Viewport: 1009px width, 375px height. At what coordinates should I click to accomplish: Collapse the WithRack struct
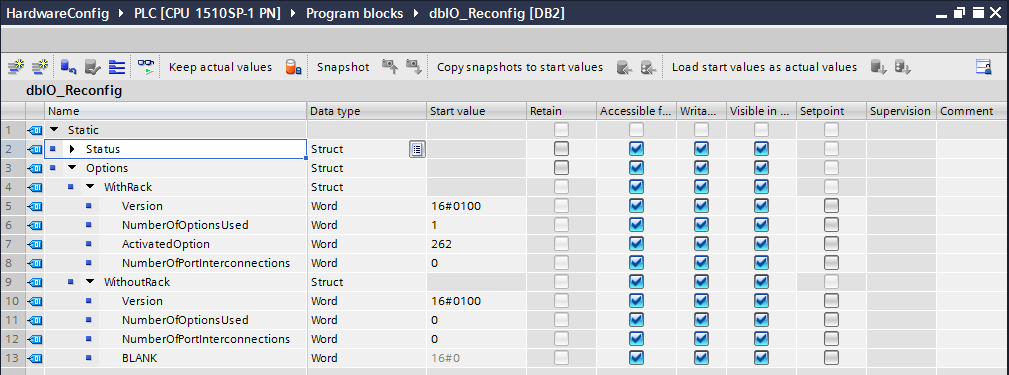[x=90, y=187]
